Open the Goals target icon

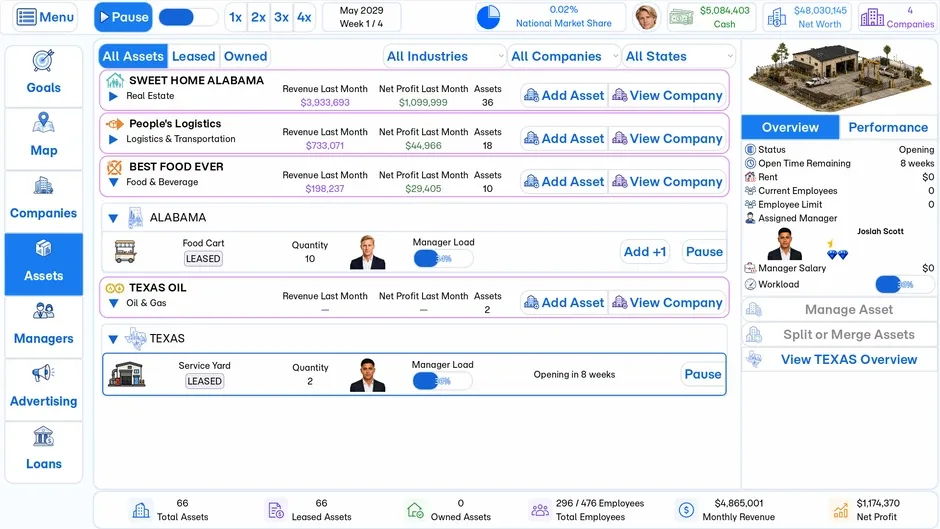coord(43,61)
